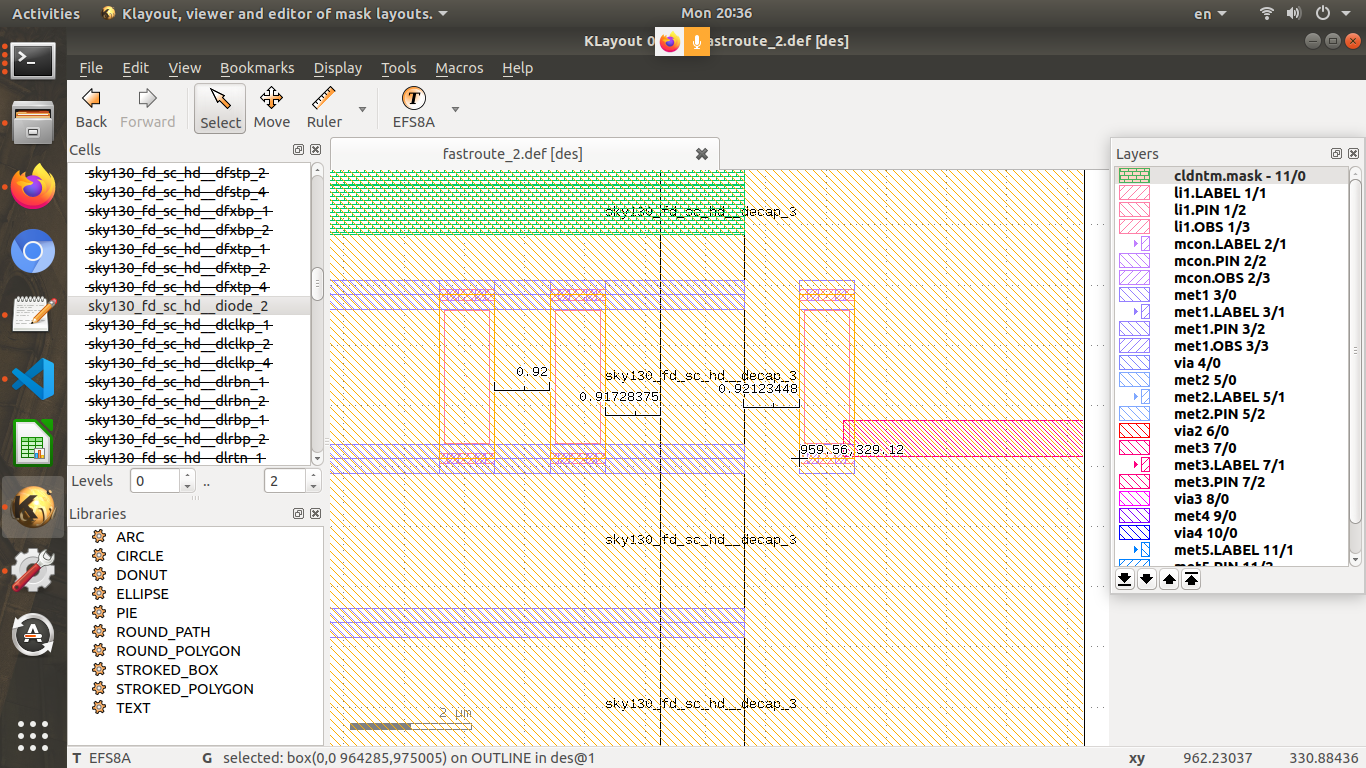Click the Back navigation arrow
This screenshot has width=1366, height=768.
[x=91, y=107]
